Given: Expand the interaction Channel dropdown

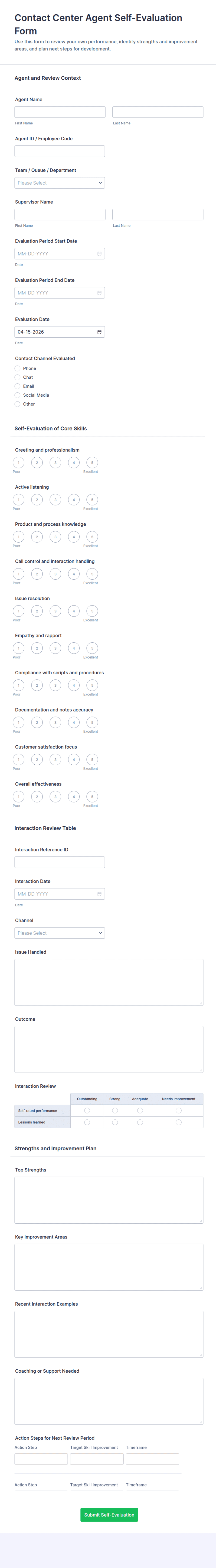Looking at the screenshot, I should pyautogui.click(x=60, y=933).
